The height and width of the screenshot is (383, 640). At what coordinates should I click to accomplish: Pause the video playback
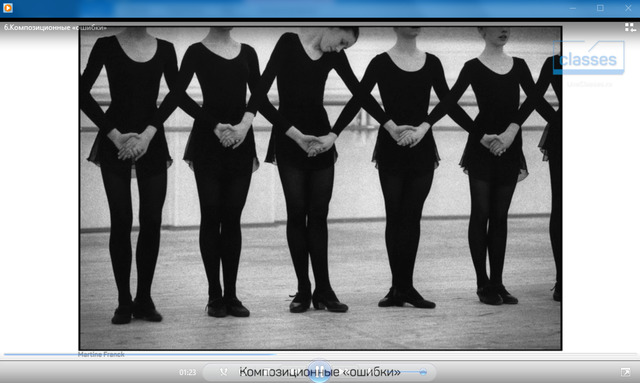pos(319,372)
